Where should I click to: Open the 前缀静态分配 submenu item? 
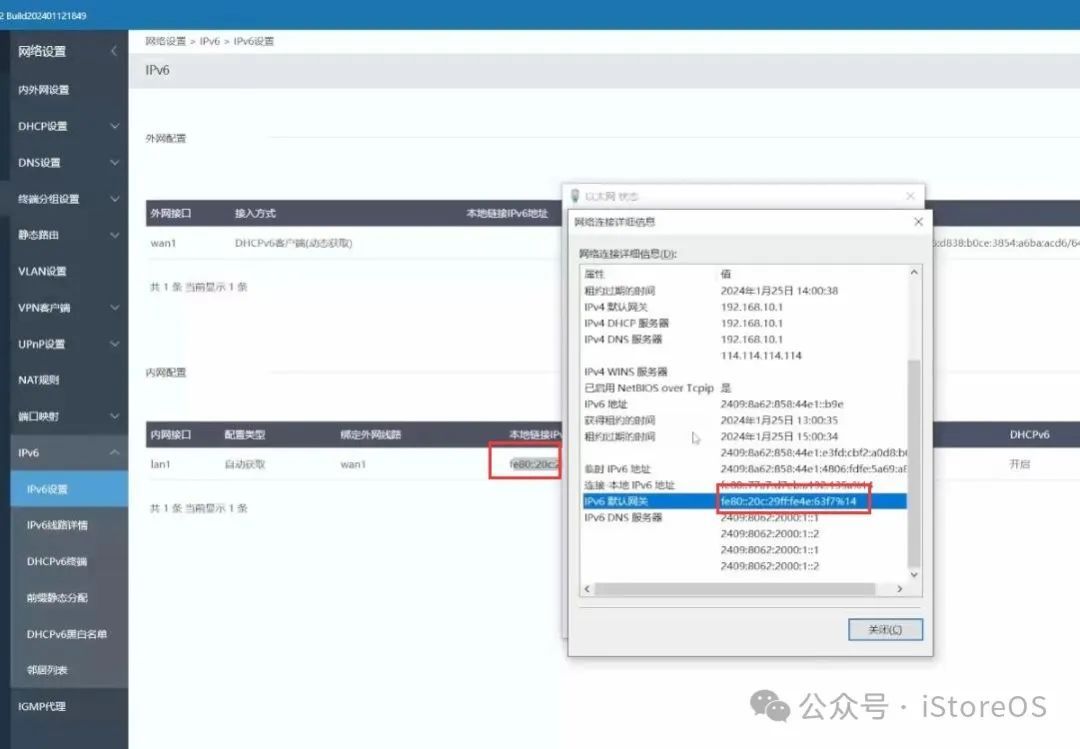(57, 598)
